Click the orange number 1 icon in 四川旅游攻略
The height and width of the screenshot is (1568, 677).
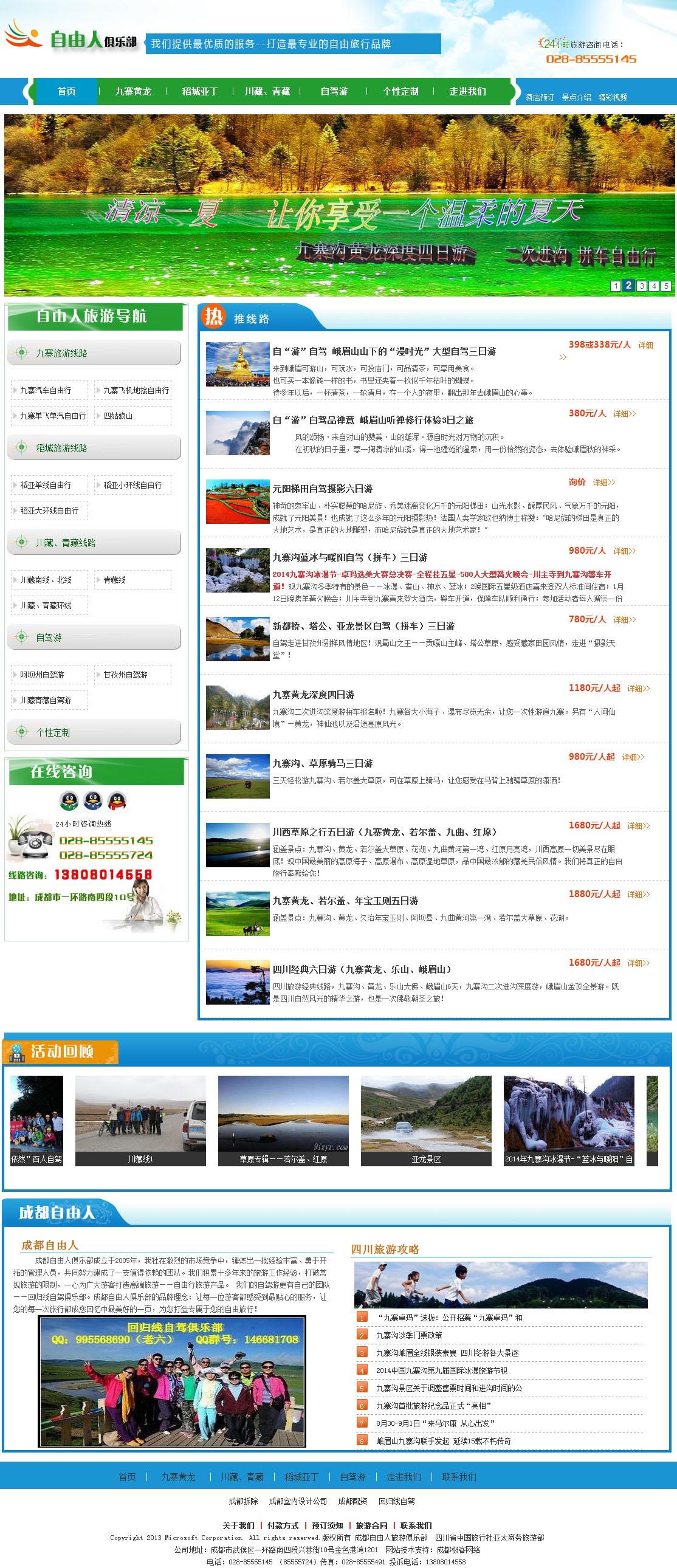362,1317
